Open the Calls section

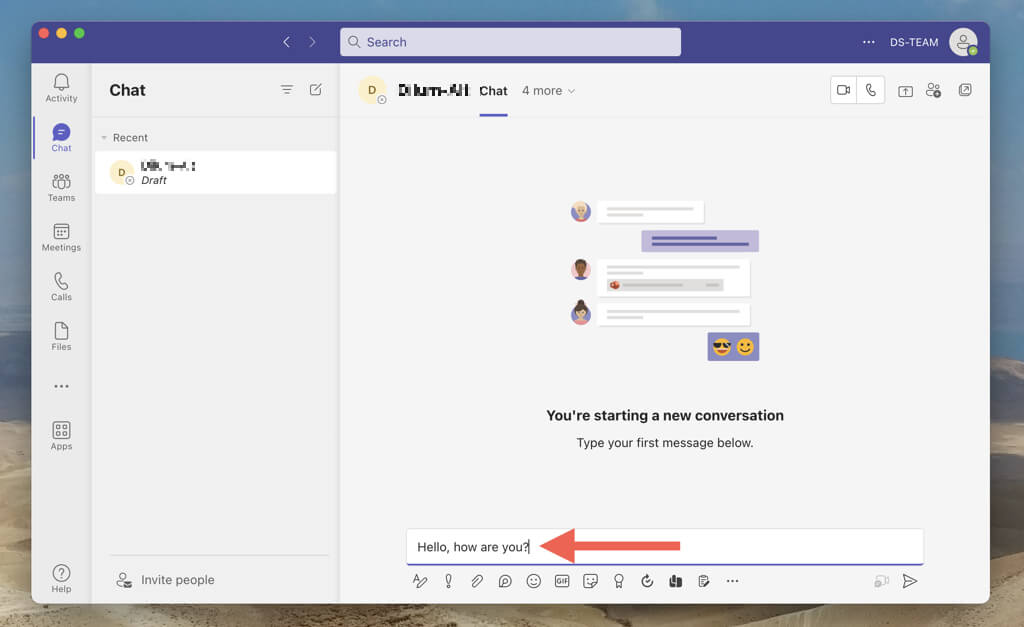[61, 286]
